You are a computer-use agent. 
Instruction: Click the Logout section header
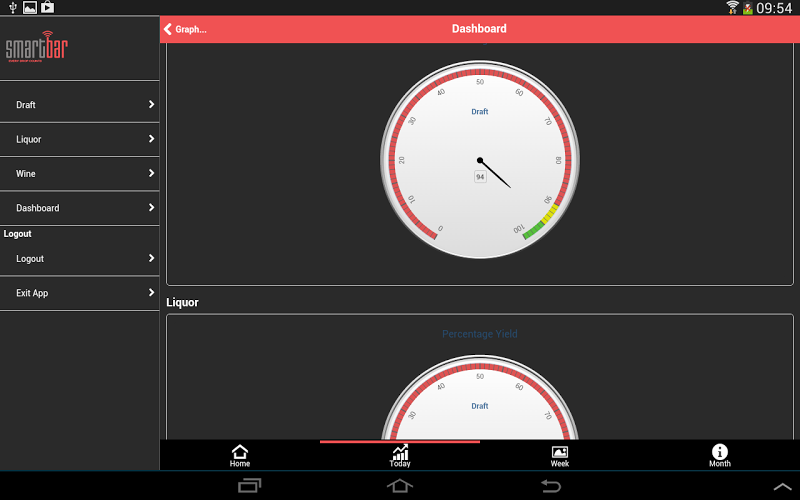[x=17, y=234]
